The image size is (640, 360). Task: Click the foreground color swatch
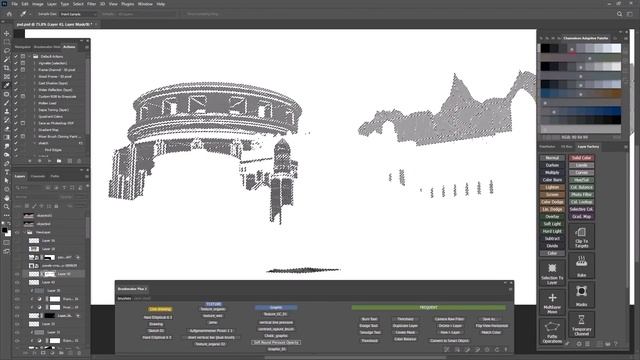coord(4,230)
